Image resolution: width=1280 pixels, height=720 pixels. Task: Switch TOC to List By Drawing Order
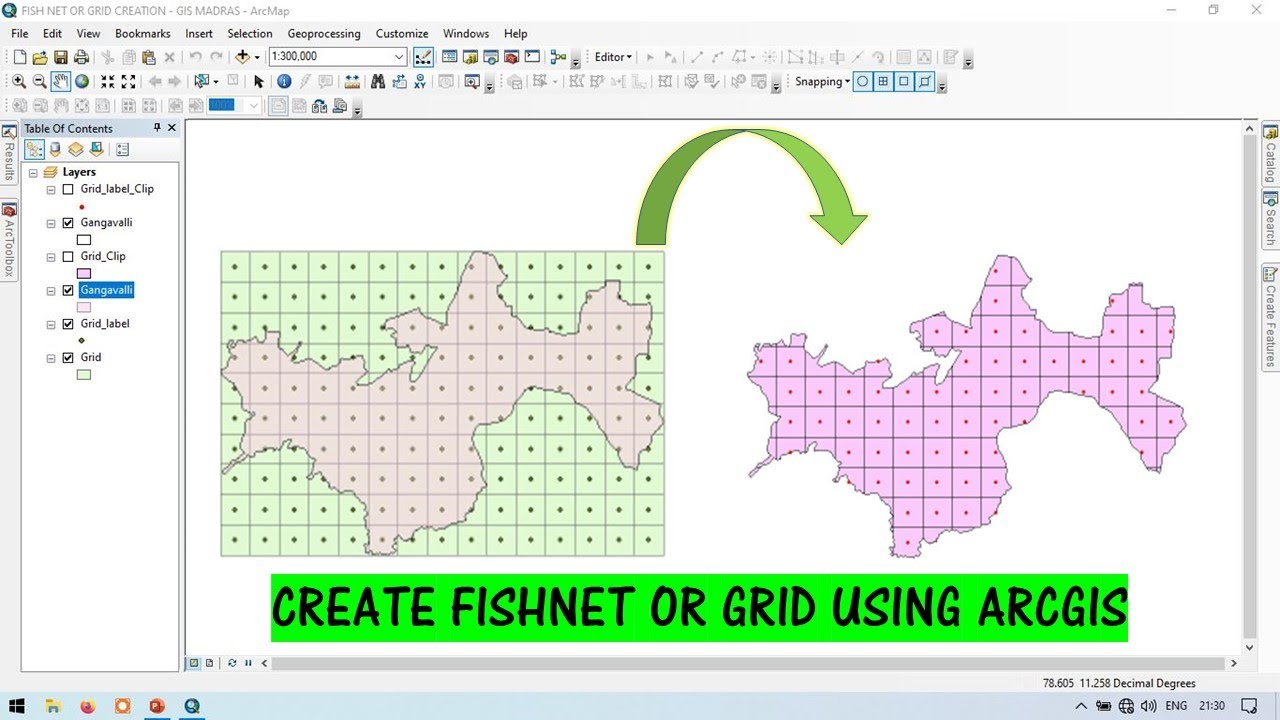coord(35,149)
